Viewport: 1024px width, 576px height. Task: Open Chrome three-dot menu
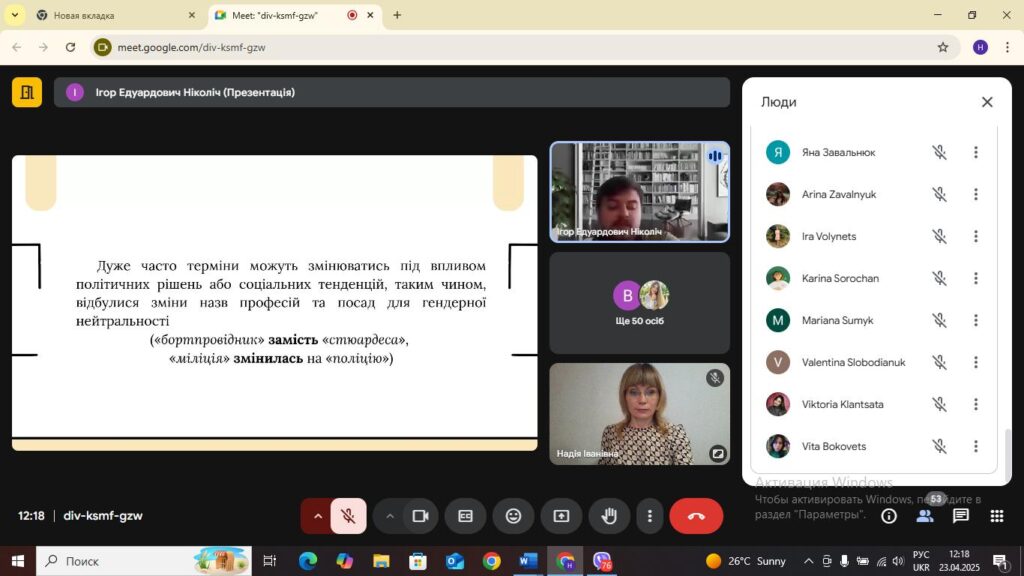1007,47
